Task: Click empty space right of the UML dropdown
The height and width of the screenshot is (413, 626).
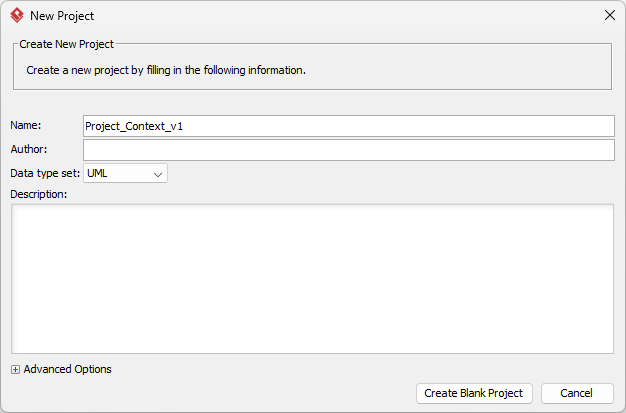Action: (390, 174)
